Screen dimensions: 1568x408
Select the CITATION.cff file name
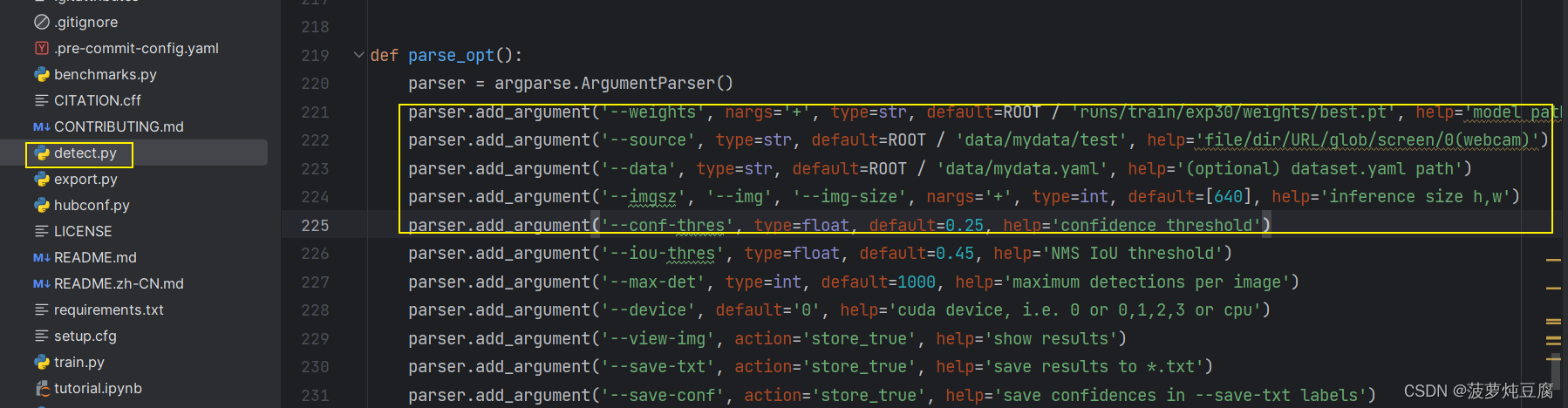pyautogui.click(x=97, y=100)
